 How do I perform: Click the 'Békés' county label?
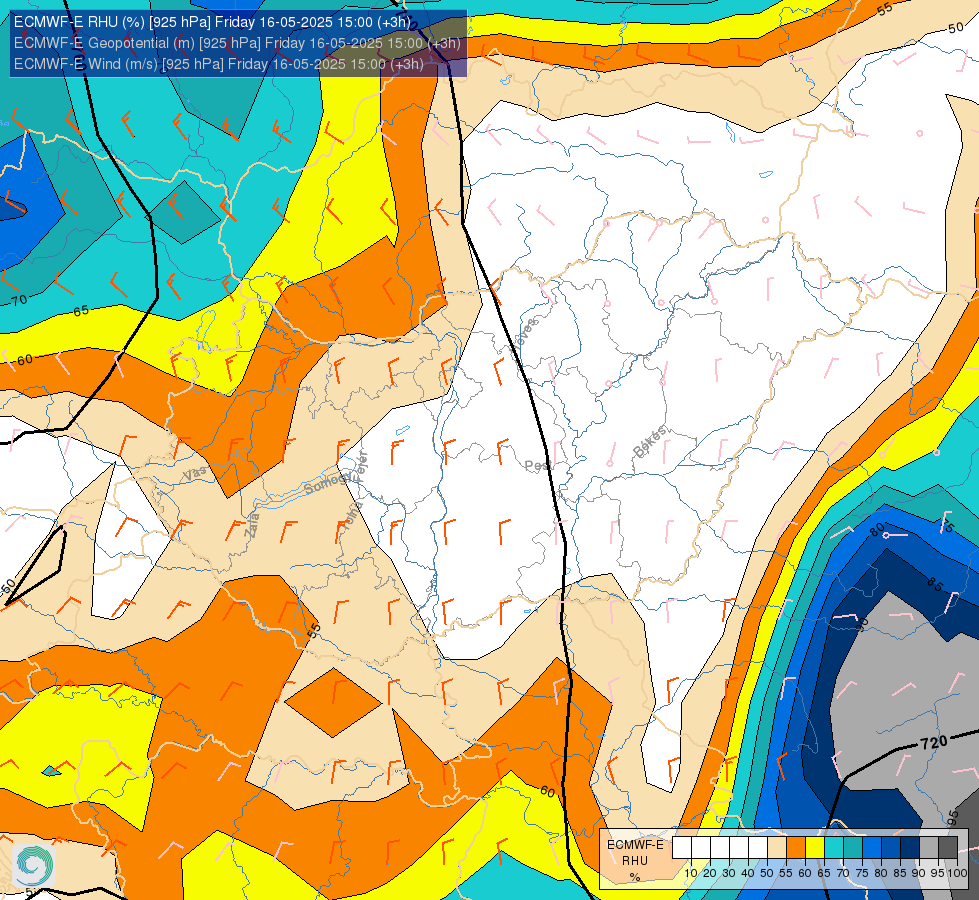click(649, 442)
